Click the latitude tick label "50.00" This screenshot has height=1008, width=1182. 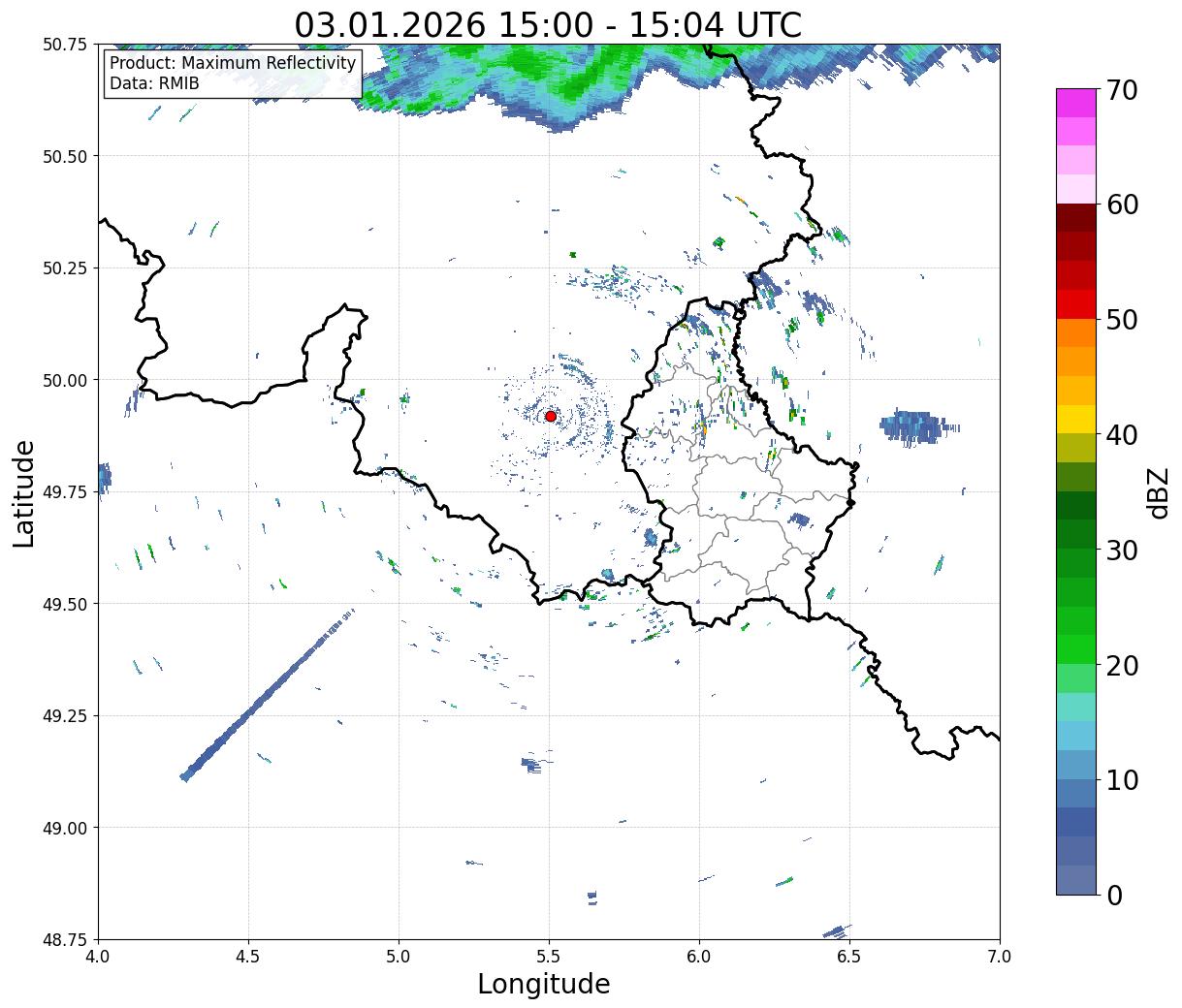[65, 380]
